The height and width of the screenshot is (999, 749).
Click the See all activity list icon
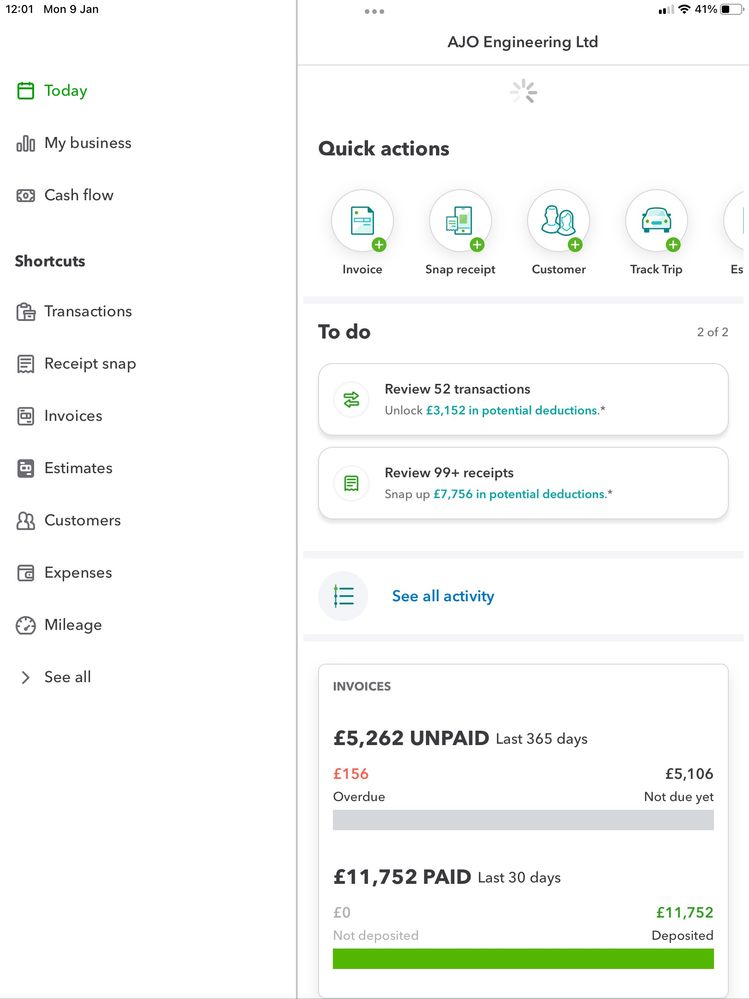[343, 596]
